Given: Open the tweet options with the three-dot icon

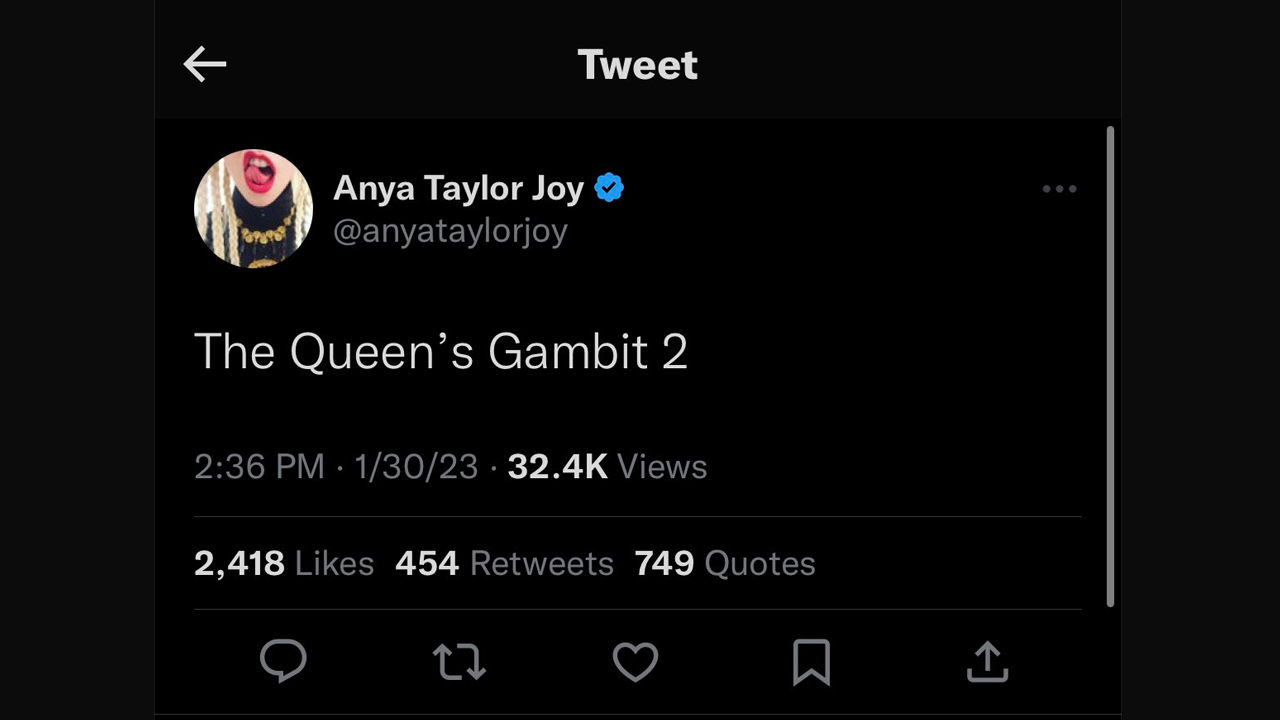Looking at the screenshot, I should pyautogui.click(x=1059, y=189).
